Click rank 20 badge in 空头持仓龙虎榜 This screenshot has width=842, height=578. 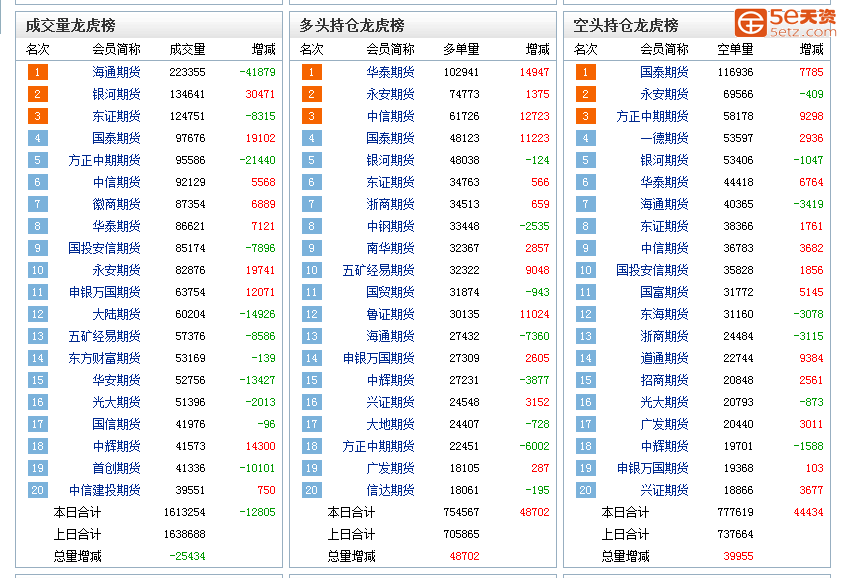point(585,490)
